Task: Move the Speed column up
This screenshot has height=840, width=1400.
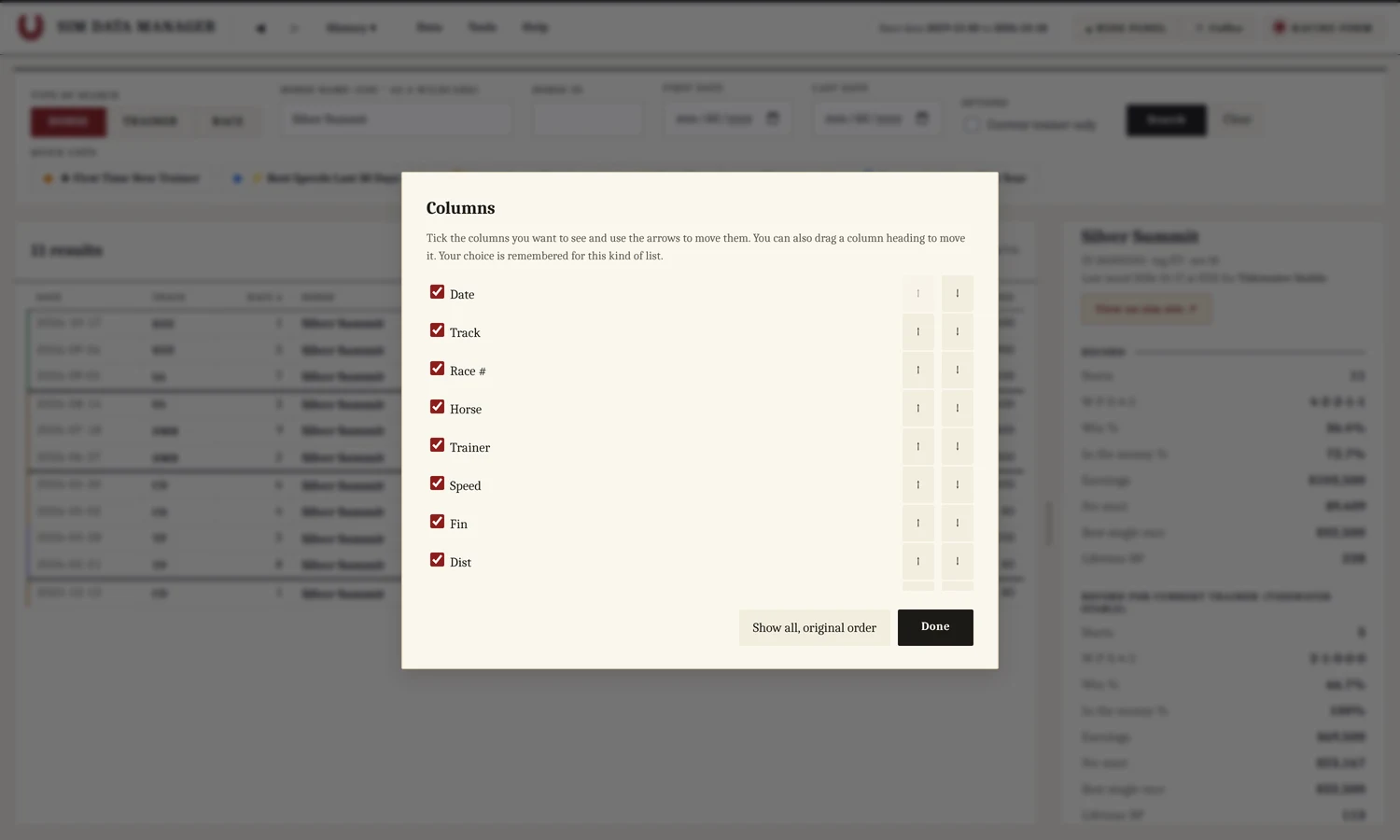Action: tap(918, 485)
